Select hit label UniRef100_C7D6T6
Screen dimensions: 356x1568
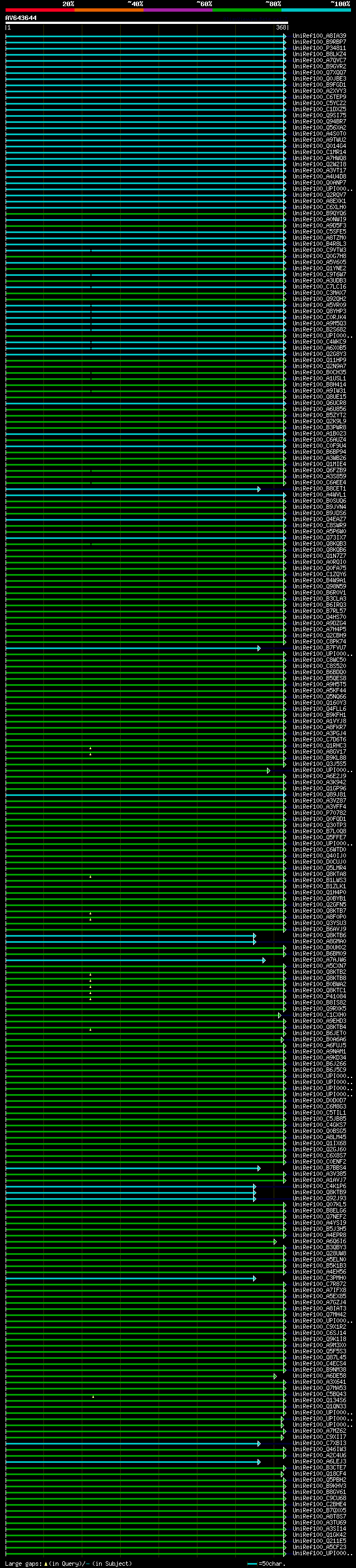pyautogui.click(x=319, y=740)
